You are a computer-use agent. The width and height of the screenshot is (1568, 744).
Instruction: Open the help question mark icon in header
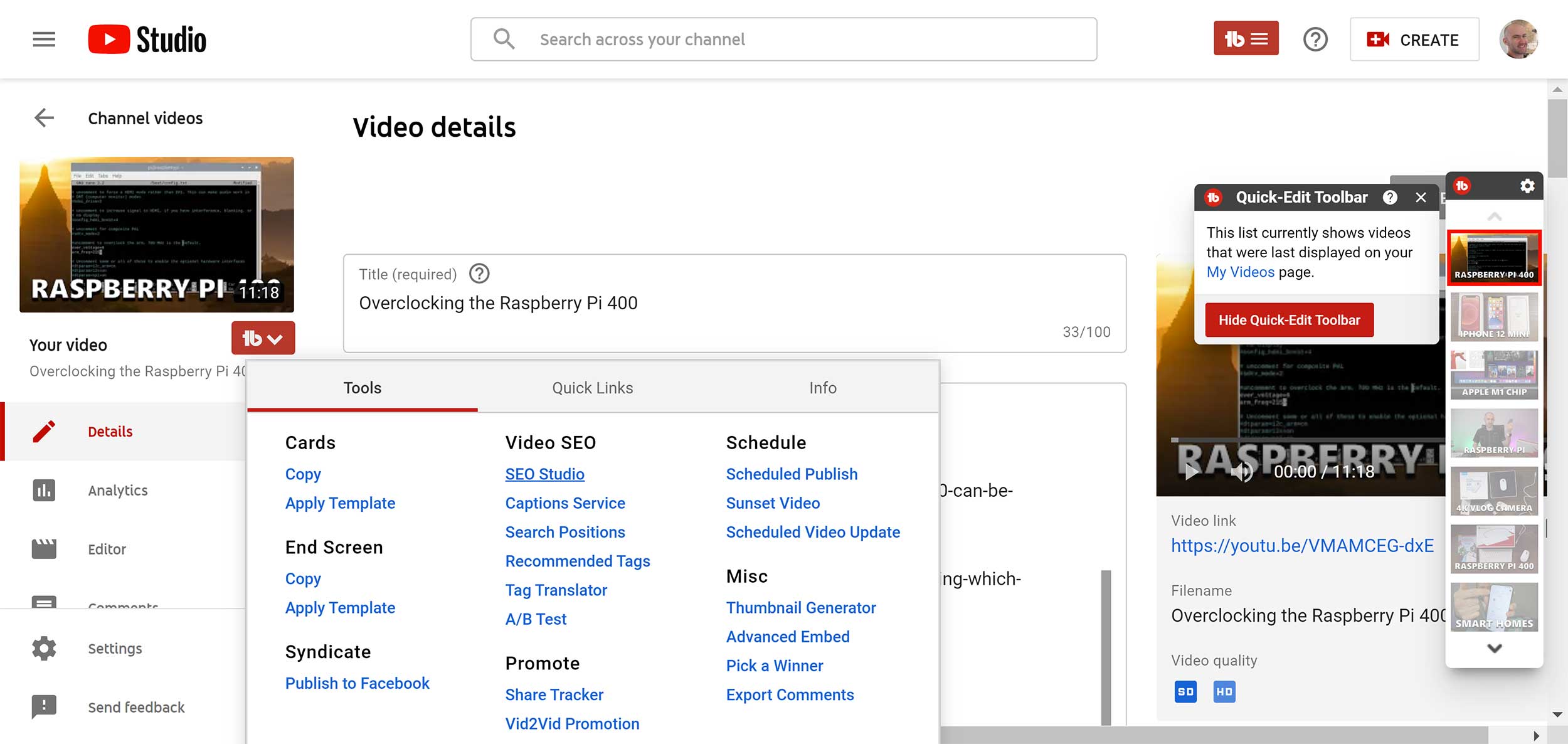coord(1315,40)
